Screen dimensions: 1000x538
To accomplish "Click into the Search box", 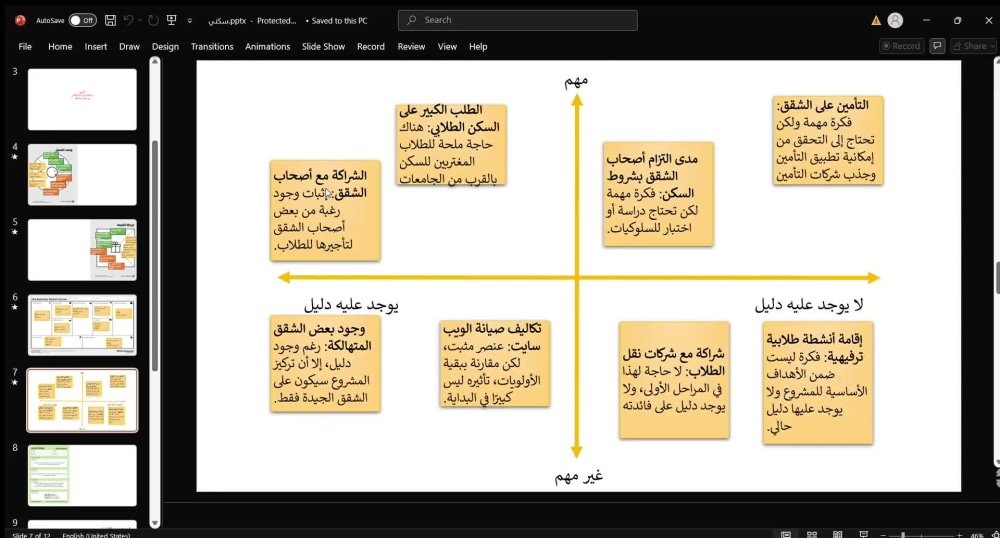I will click(517, 20).
